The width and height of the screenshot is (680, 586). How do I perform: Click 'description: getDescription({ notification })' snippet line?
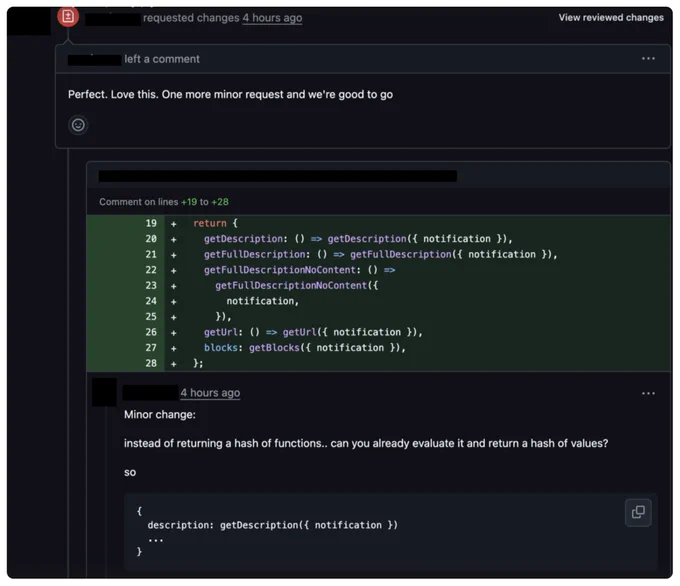[272, 525]
